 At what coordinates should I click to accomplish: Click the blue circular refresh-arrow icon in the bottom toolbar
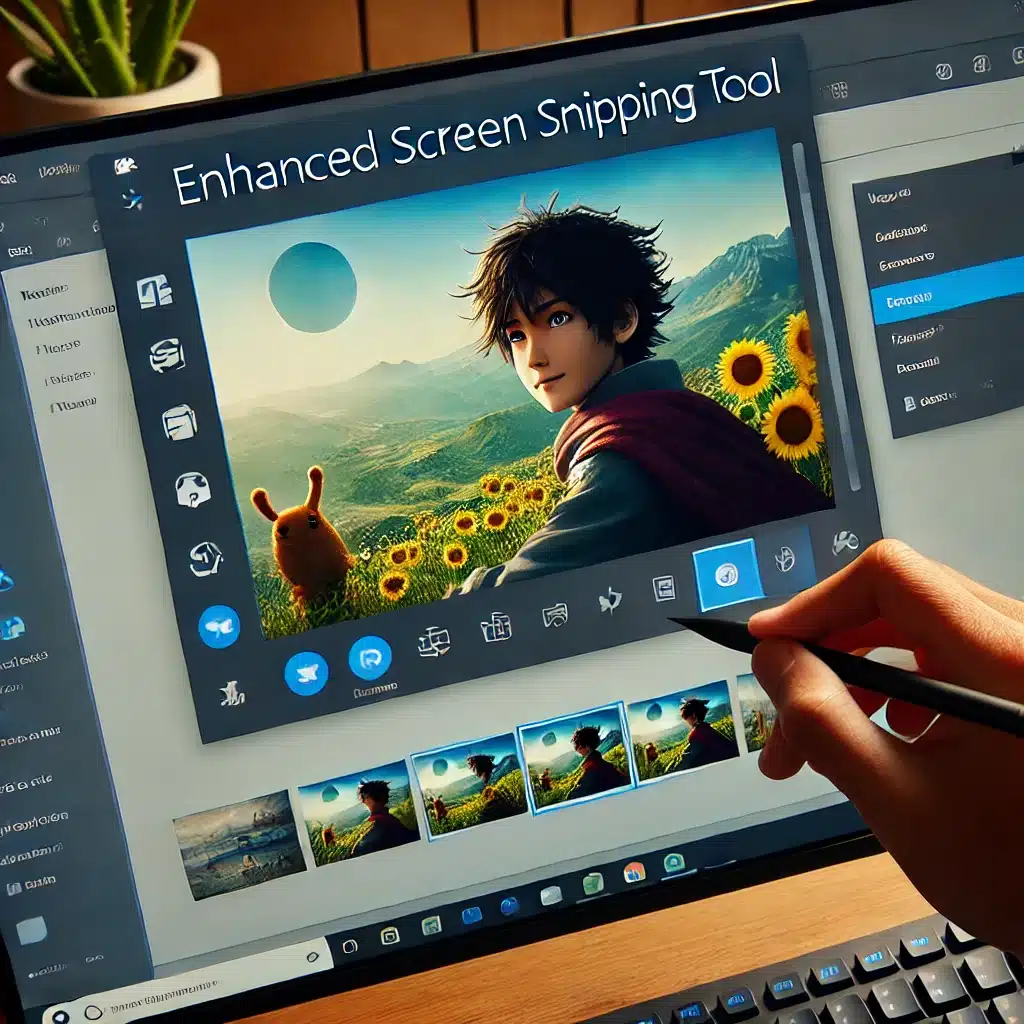(x=368, y=659)
